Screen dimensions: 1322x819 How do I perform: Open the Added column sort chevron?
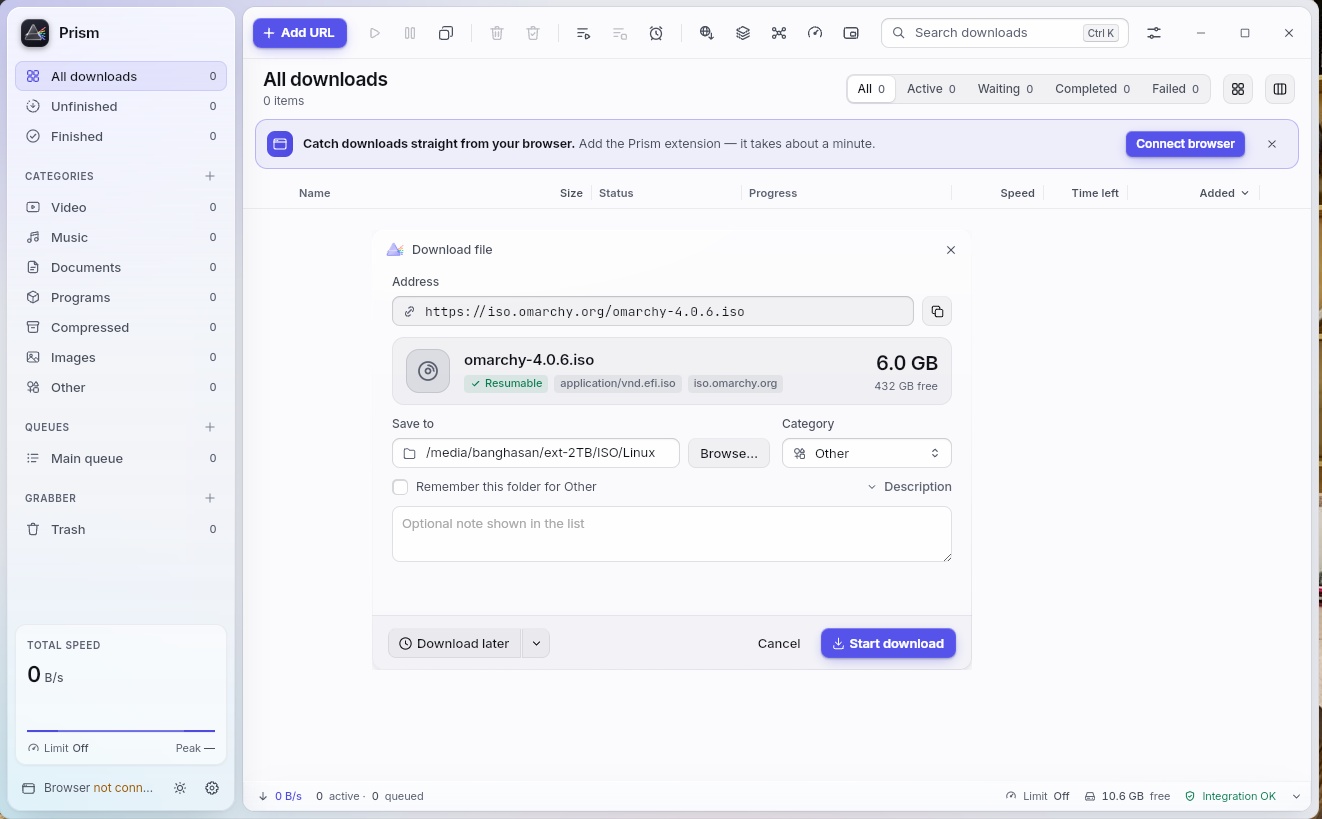click(1245, 193)
